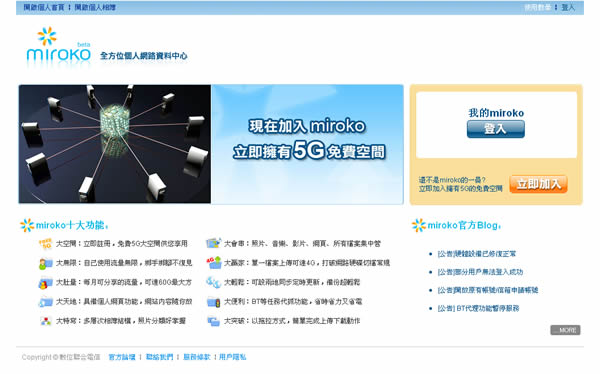Click the blue 登入 button under 我的miroko
Viewport: 600px width, 374px height.
tap(496, 129)
